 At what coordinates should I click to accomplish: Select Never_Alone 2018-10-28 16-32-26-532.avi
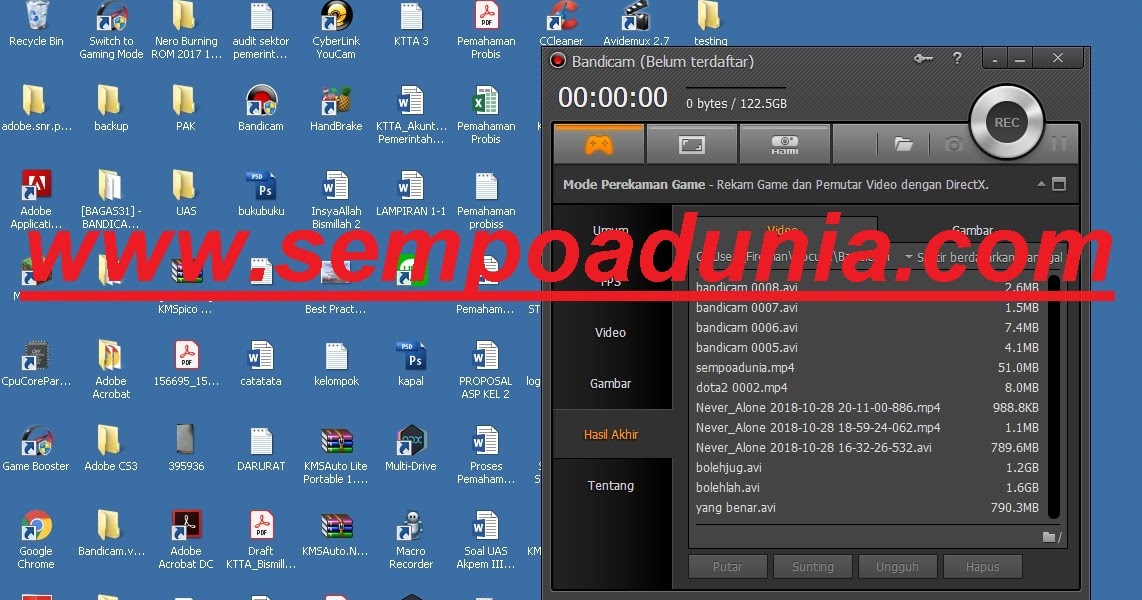867,448
